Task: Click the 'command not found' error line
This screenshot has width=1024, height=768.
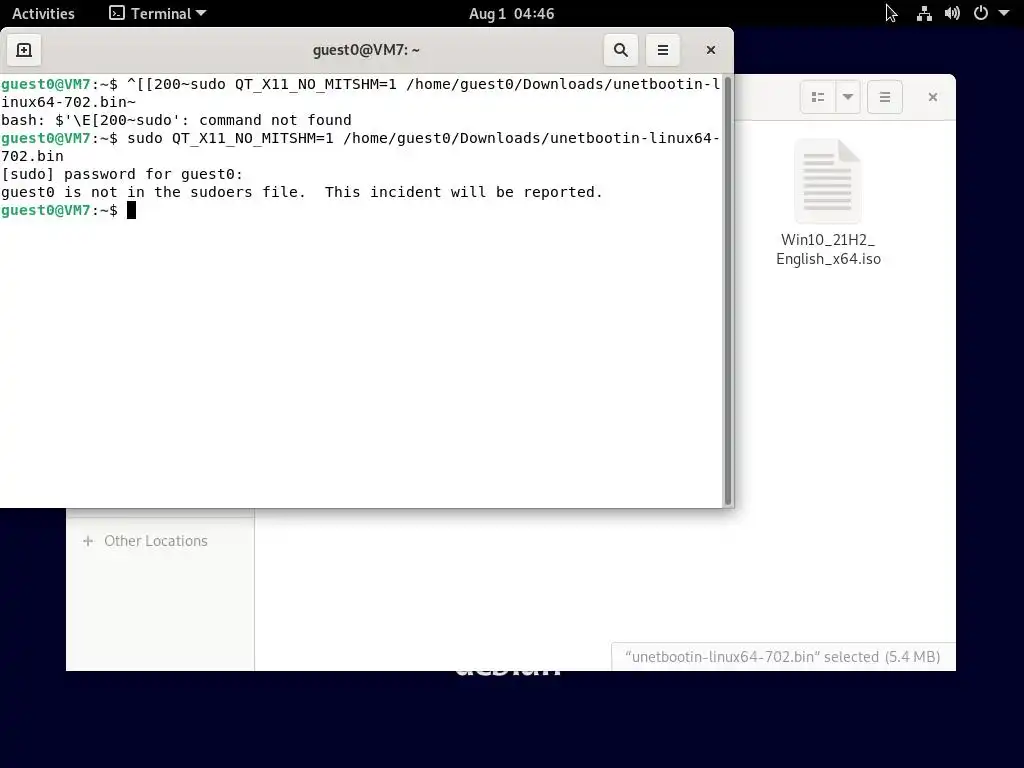Action: 176,120
